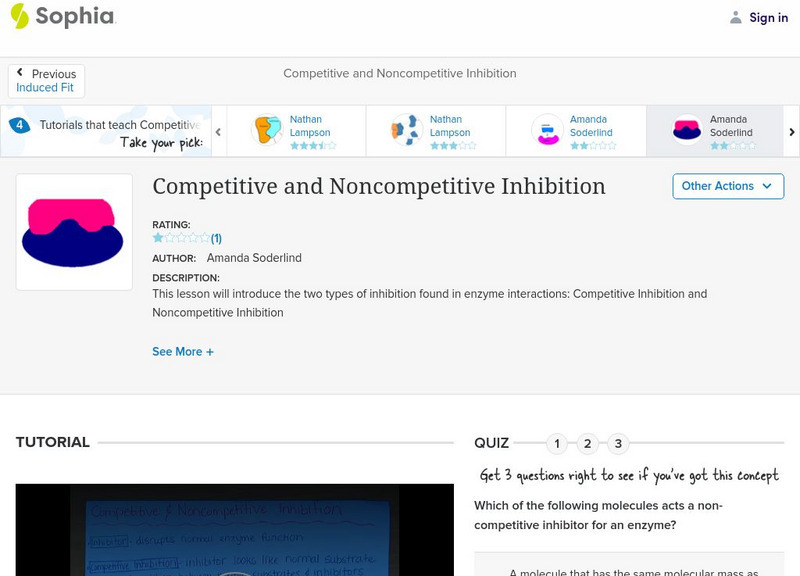The image size is (800, 576).
Task: Click the large pink and navy tutorial image
Action: point(74,232)
